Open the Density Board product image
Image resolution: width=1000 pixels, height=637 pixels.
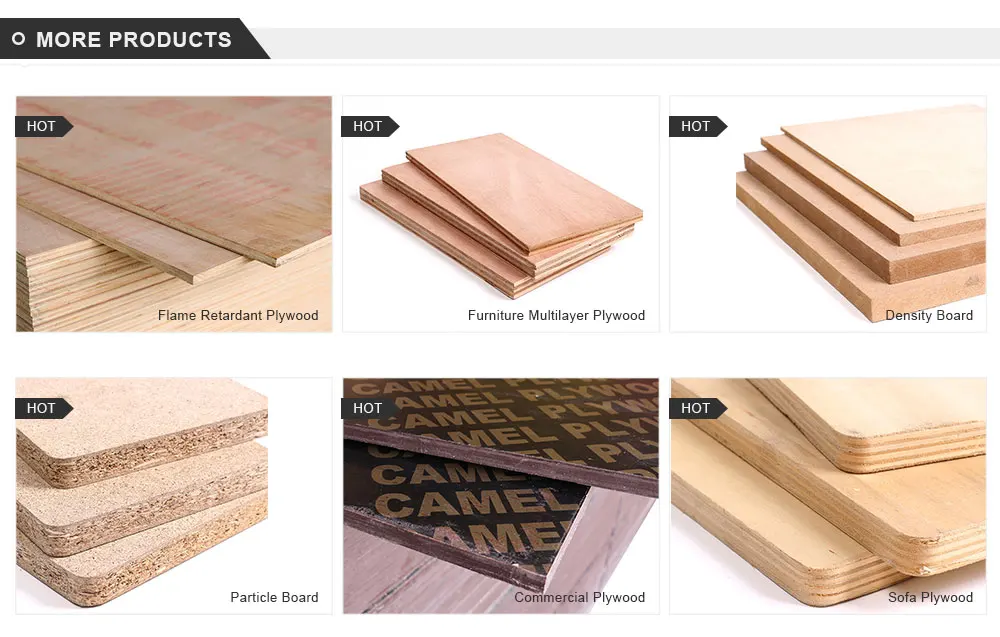click(828, 214)
